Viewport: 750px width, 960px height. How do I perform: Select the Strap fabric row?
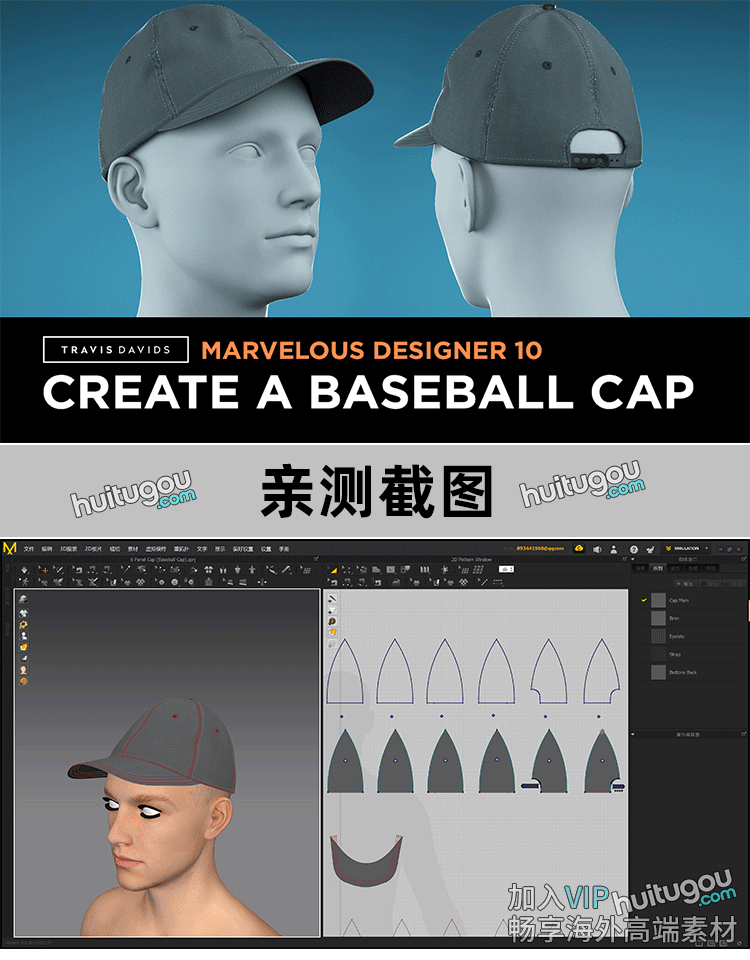click(691, 654)
